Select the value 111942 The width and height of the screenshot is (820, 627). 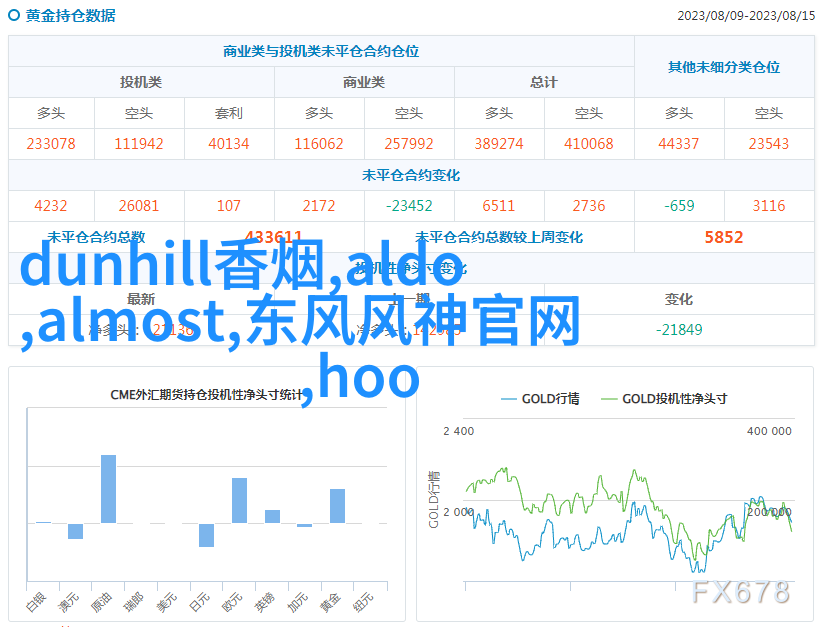point(139,144)
